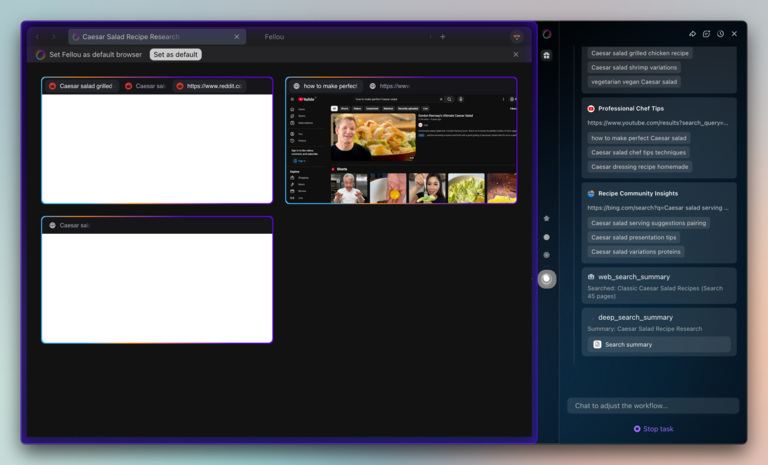Image resolution: width=768 pixels, height=465 pixels.
Task: Switch to the Fellou tab
Action: pos(274,37)
